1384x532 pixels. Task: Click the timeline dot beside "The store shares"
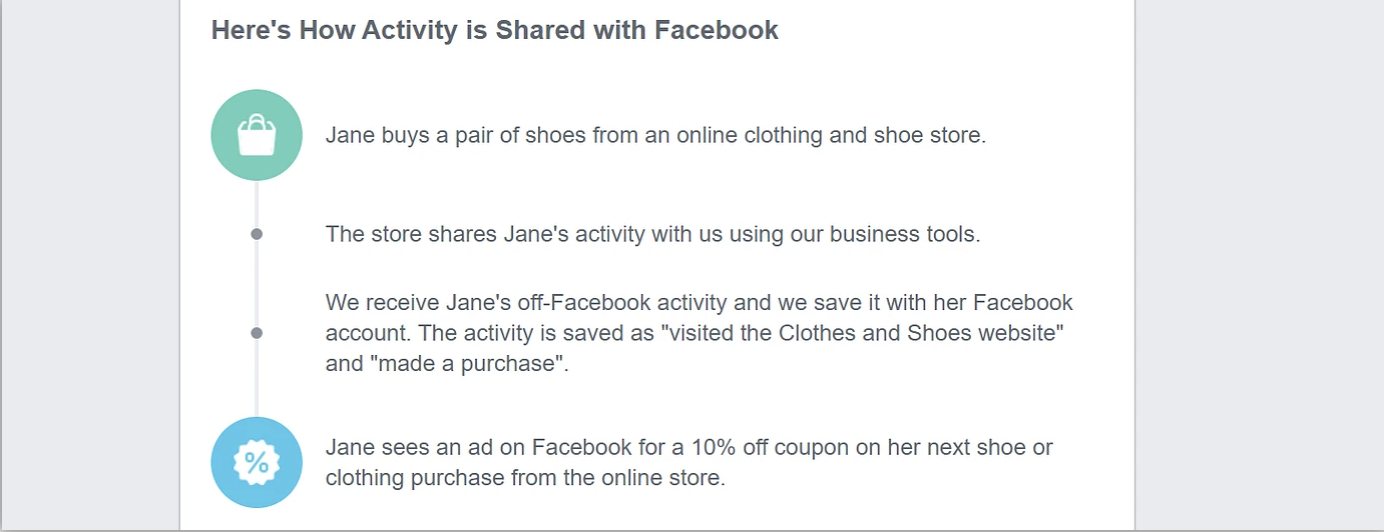pyautogui.click(x=256, y=234)
